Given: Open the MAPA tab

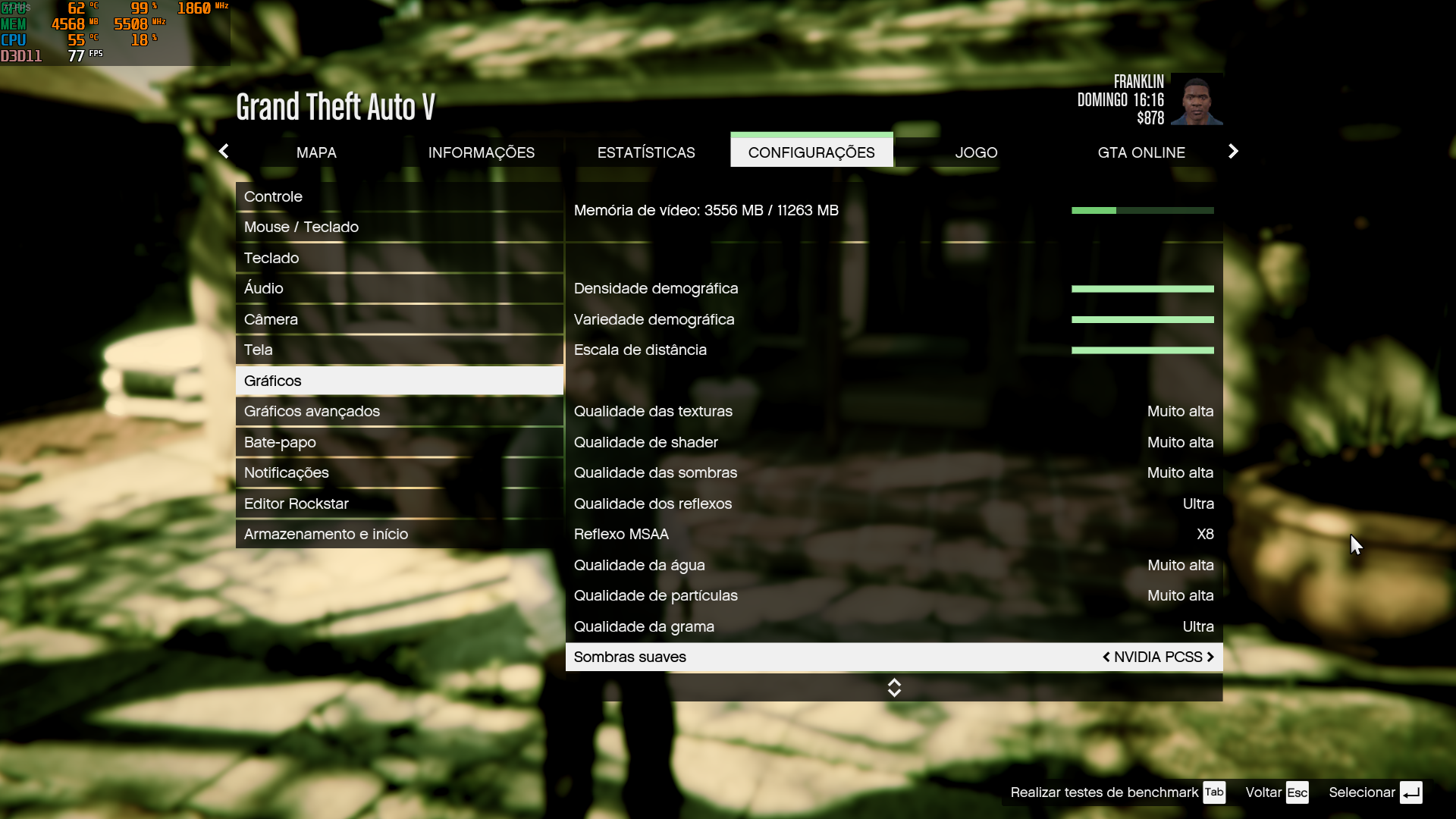Looking at the screenshot, I should pos(316,152).
